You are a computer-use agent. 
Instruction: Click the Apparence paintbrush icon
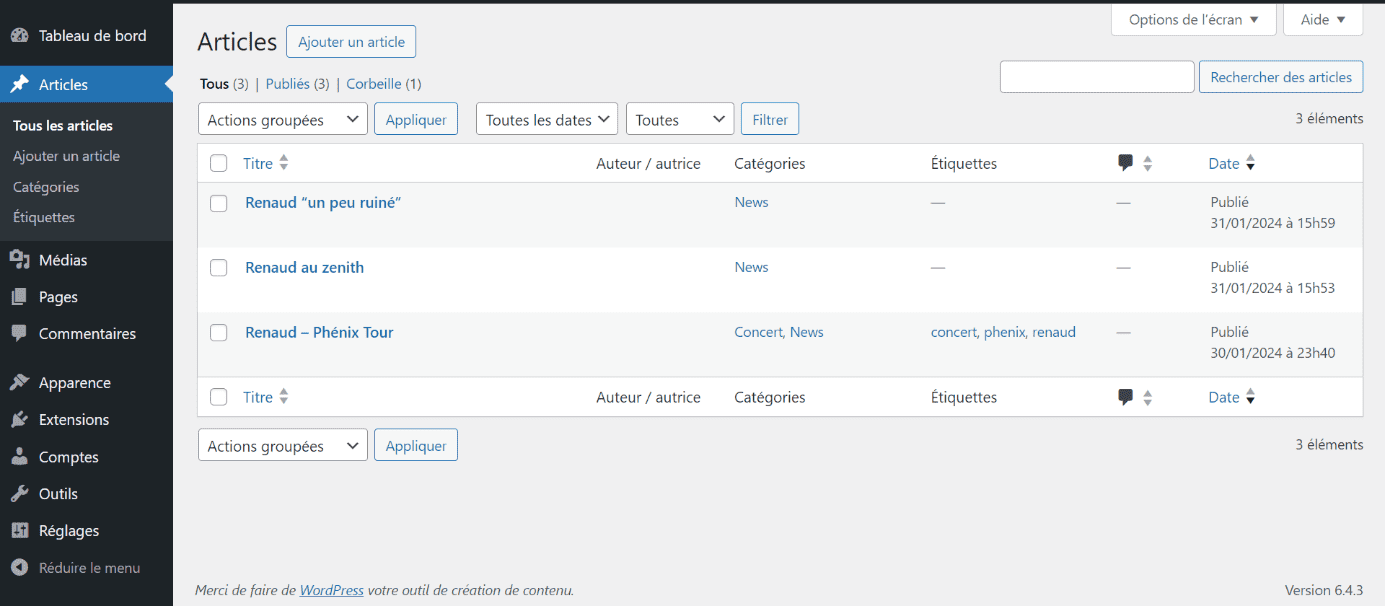pyautogui.click(x=19, y=383)
